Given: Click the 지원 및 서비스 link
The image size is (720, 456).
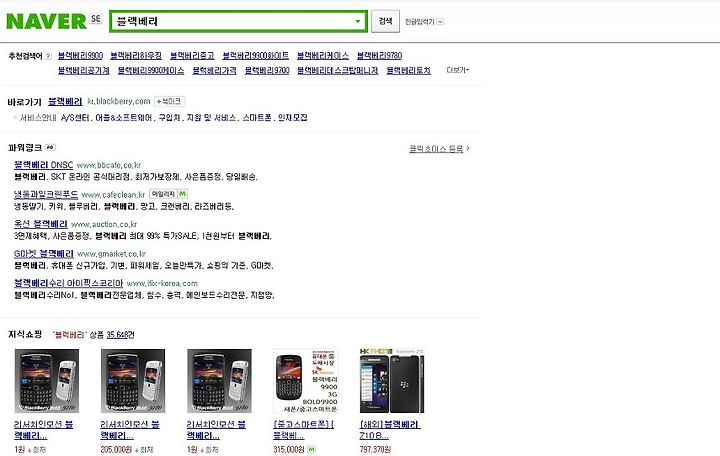Looking at the screenshot, I should (x=211, y=118).
